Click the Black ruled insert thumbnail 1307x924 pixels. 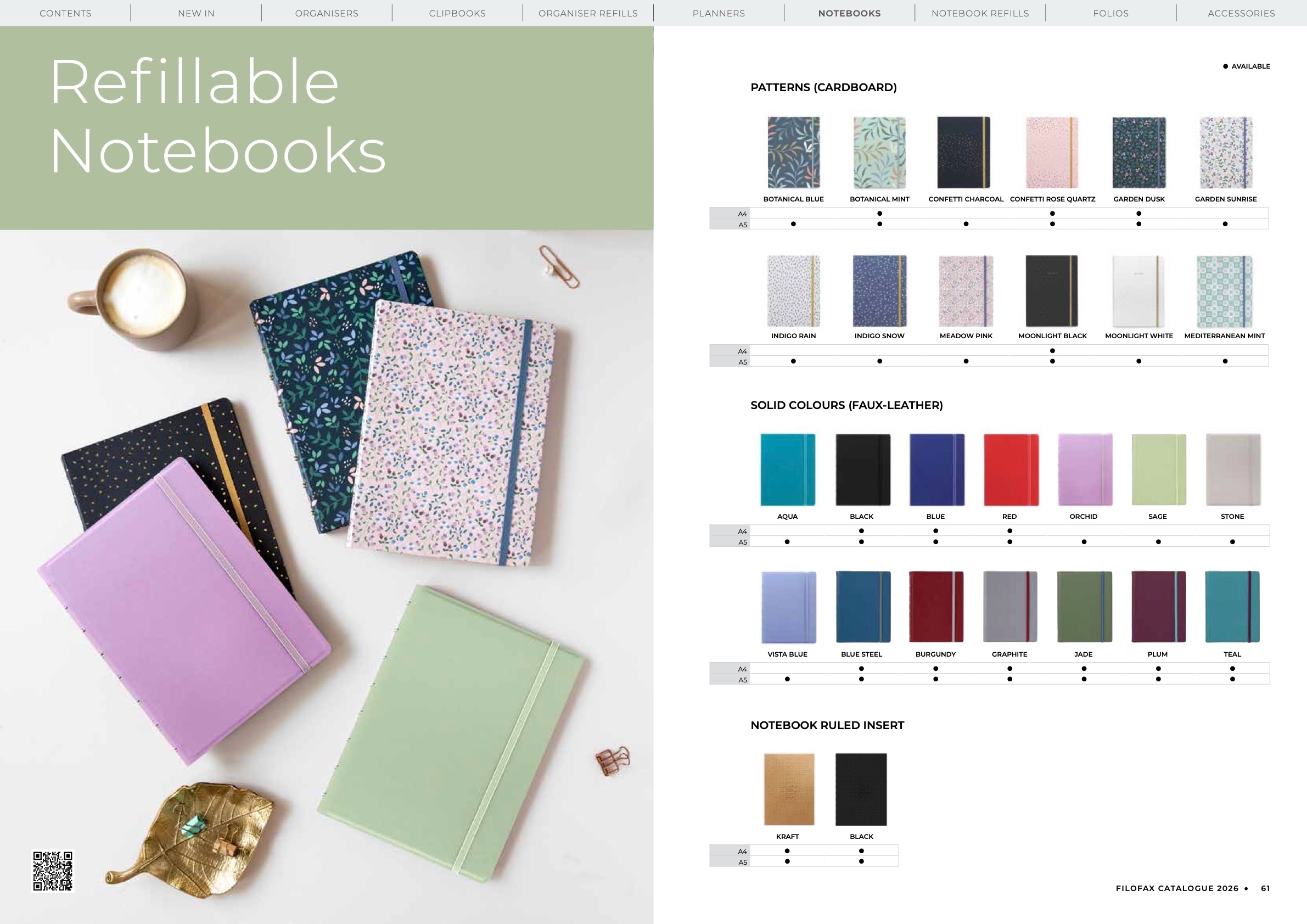861,789
